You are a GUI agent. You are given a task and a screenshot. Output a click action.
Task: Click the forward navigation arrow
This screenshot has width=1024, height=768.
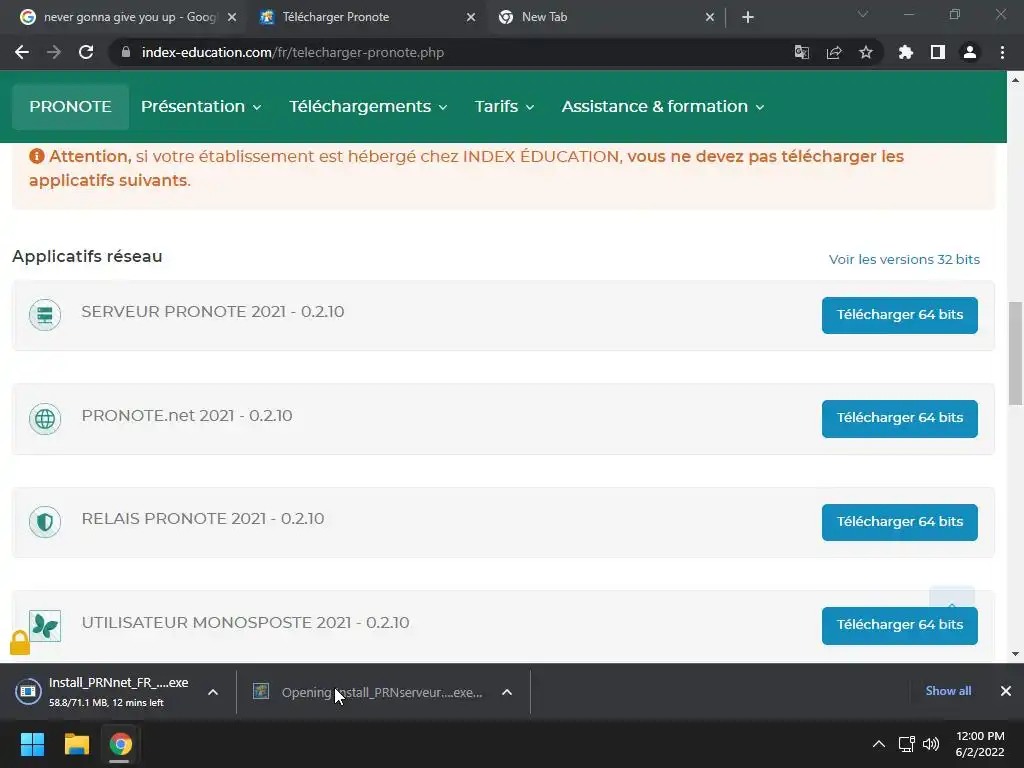pos(54,52)
